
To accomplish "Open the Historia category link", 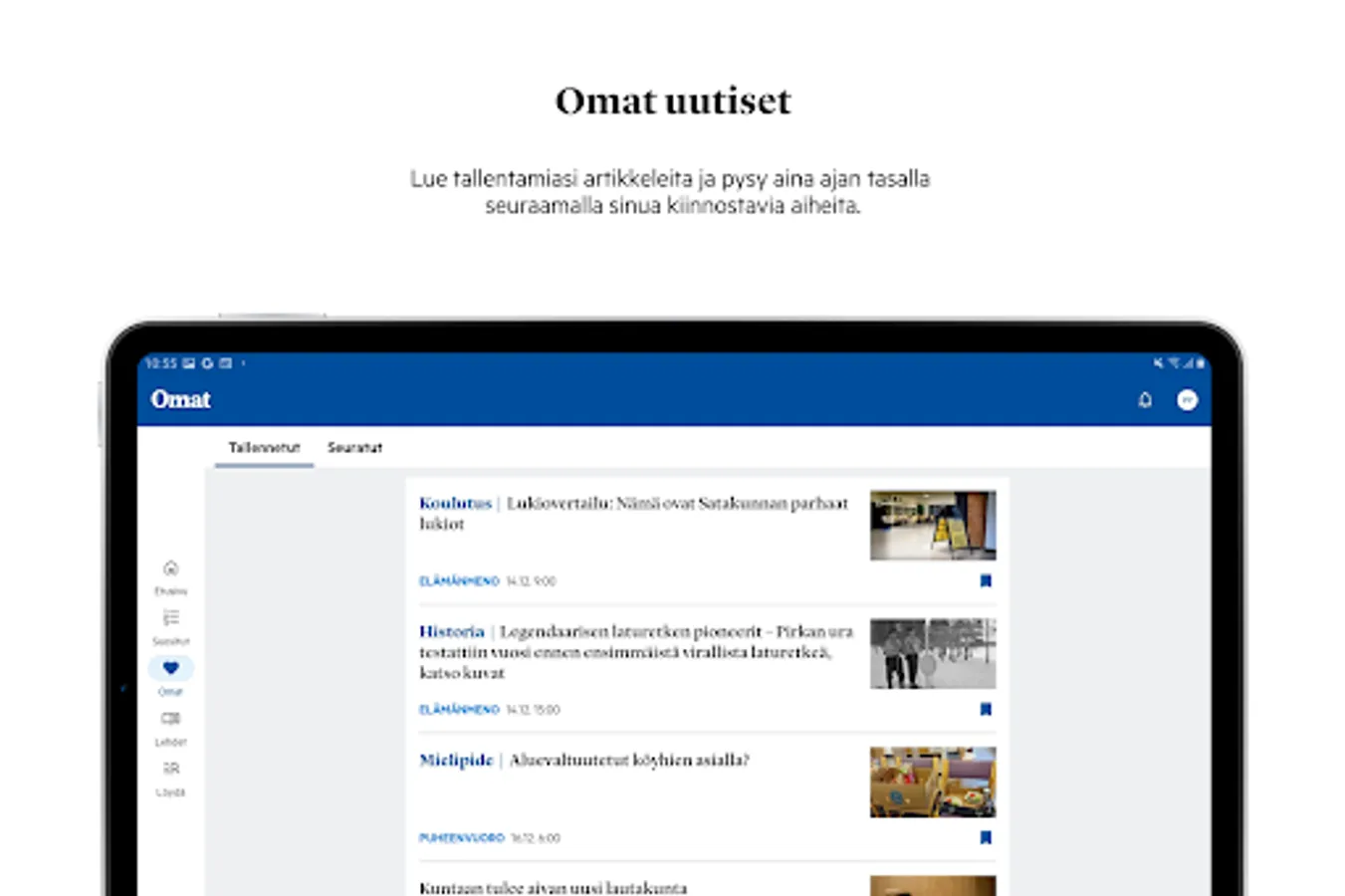I will coord(448,631).
